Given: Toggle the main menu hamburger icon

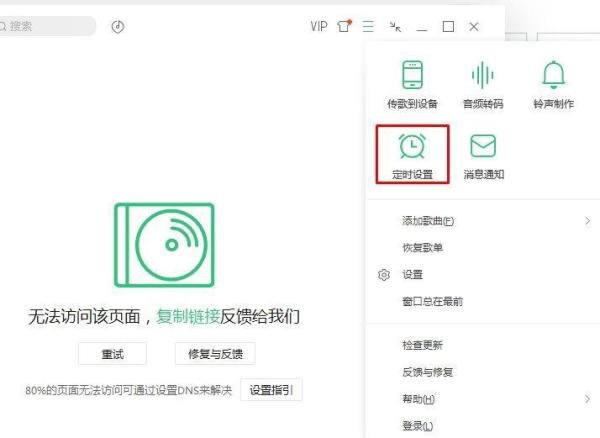Looking at the screenshot, I should (368, 26).
